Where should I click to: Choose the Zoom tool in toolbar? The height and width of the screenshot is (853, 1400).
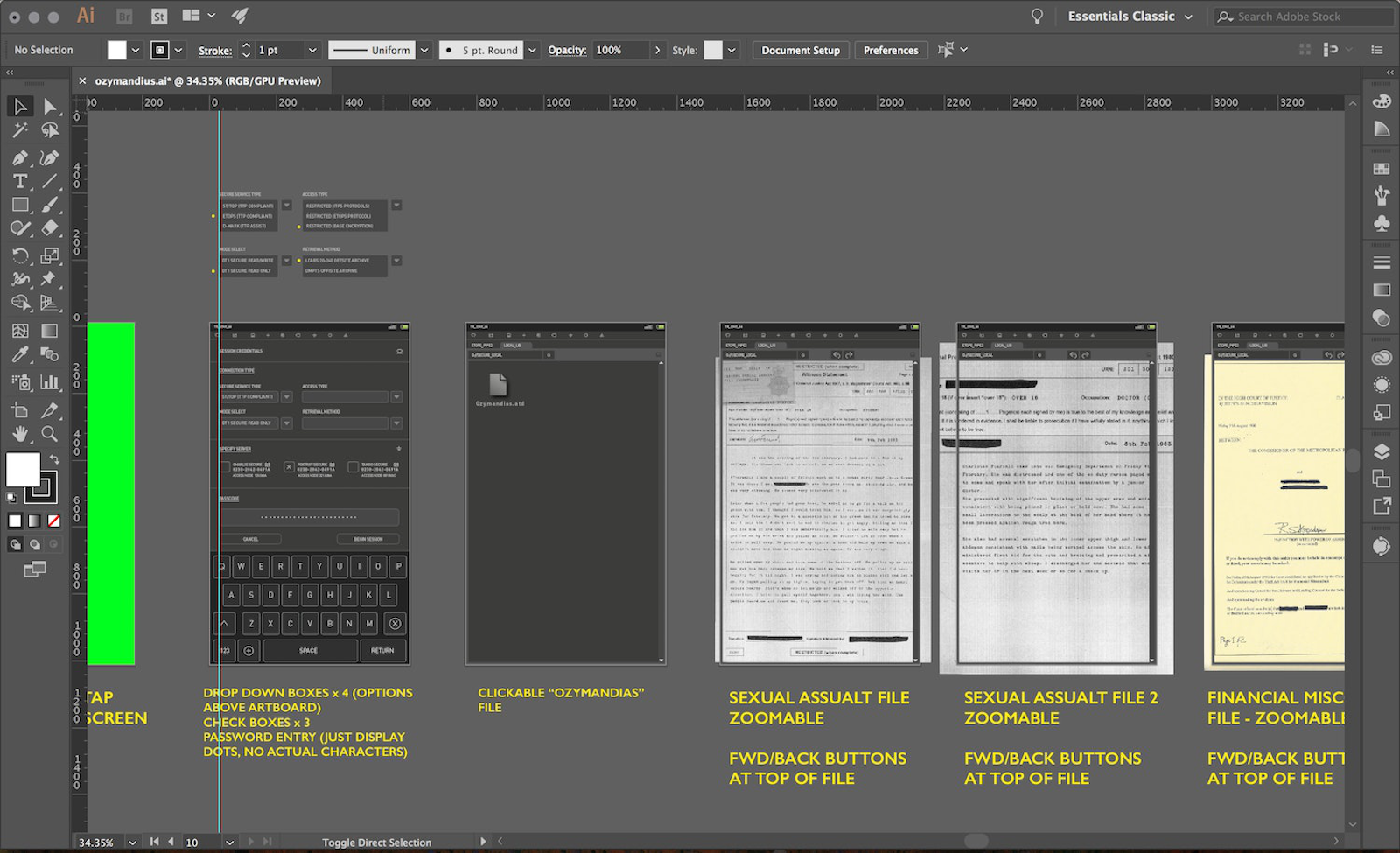tap(50, 434)
